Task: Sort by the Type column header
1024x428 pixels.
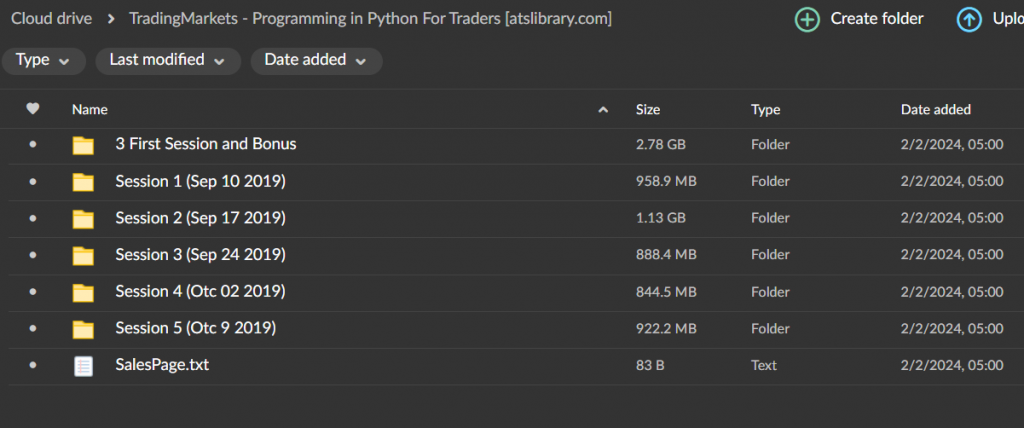Action: (x=765, y=110)
